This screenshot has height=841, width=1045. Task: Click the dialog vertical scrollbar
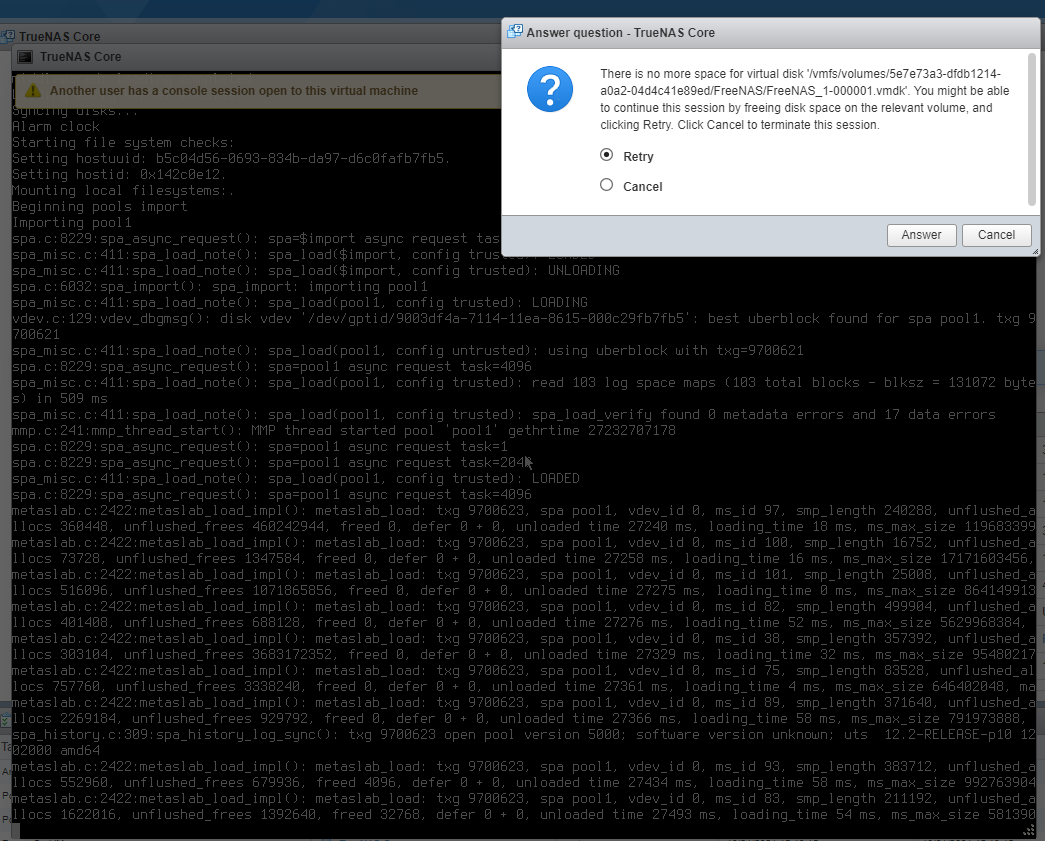pos(1032,131)
